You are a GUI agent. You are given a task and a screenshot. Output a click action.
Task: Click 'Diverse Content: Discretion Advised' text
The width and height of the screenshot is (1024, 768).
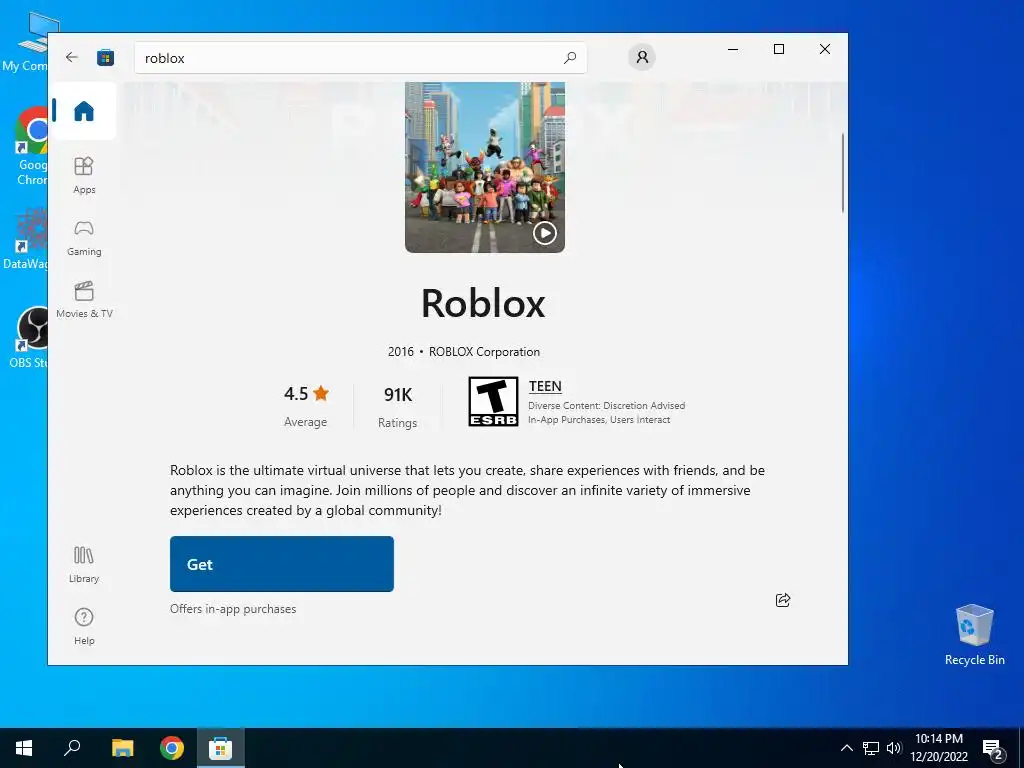pos(607,406)
